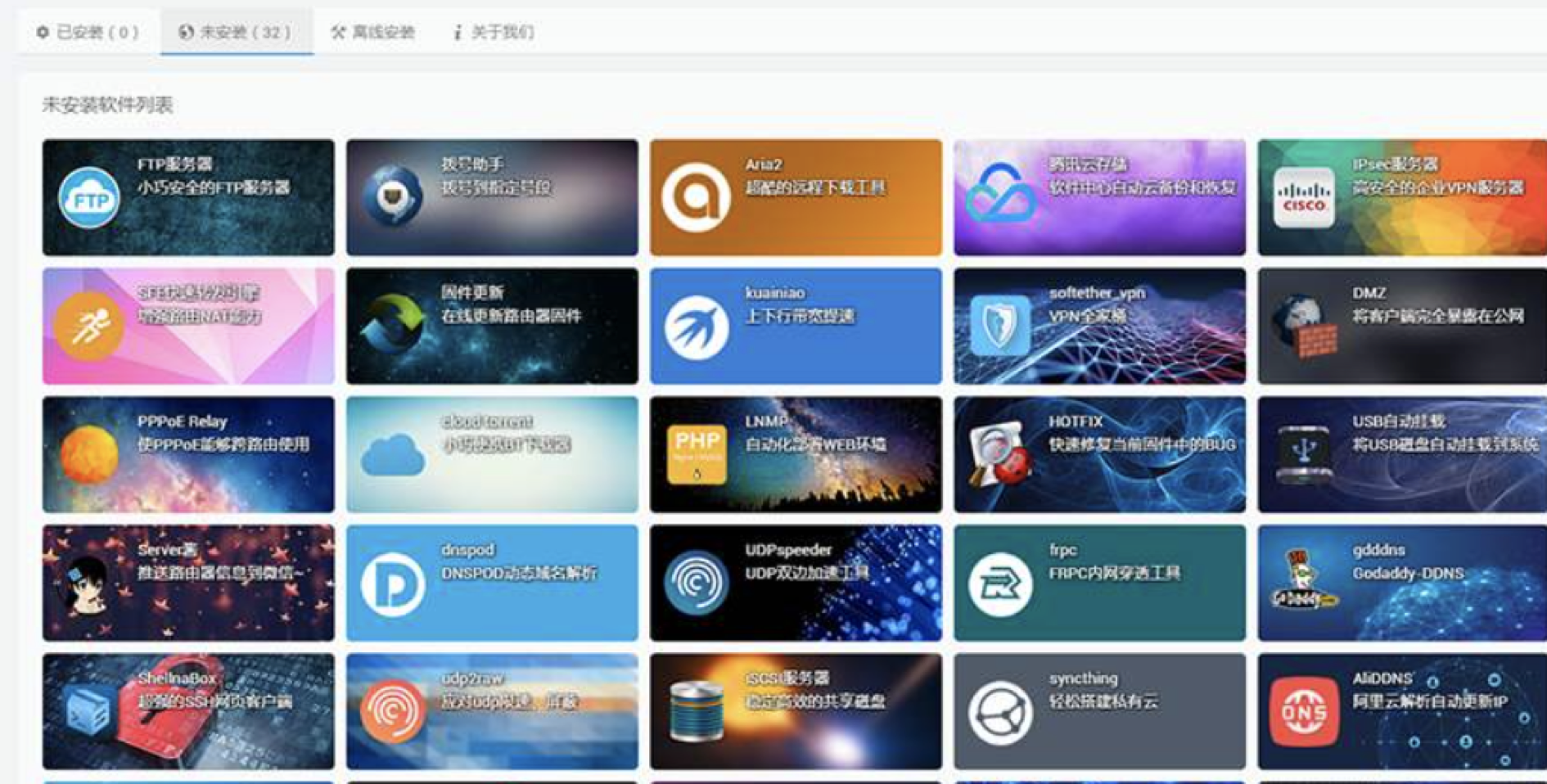Screen dimensions: 1547x784
Task: Click the USB自动挂载 drive icon
Action: (1304, 454)
